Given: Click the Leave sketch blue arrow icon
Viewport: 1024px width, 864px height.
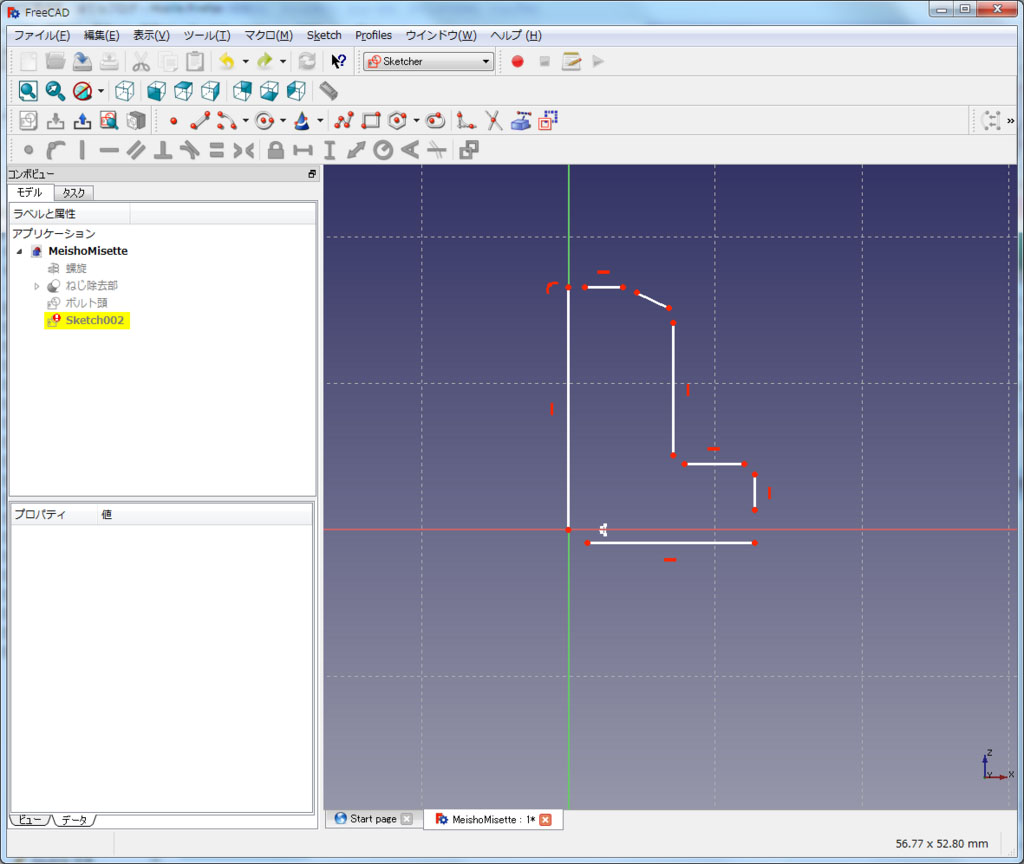Looking at the screenshot, I should pos(82,121).
